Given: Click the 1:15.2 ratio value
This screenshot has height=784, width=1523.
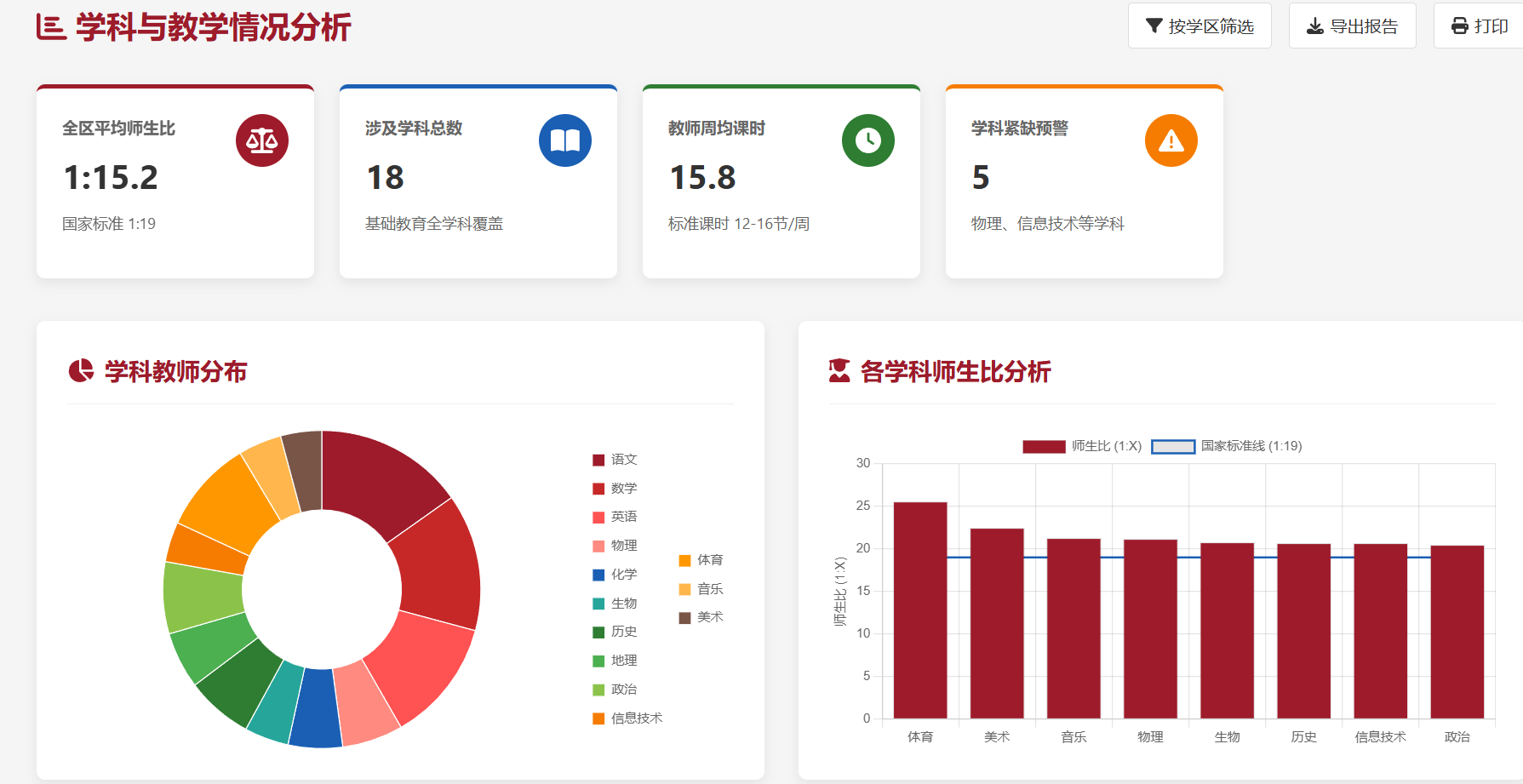Looking at the screenshot, I should (111, 178).
